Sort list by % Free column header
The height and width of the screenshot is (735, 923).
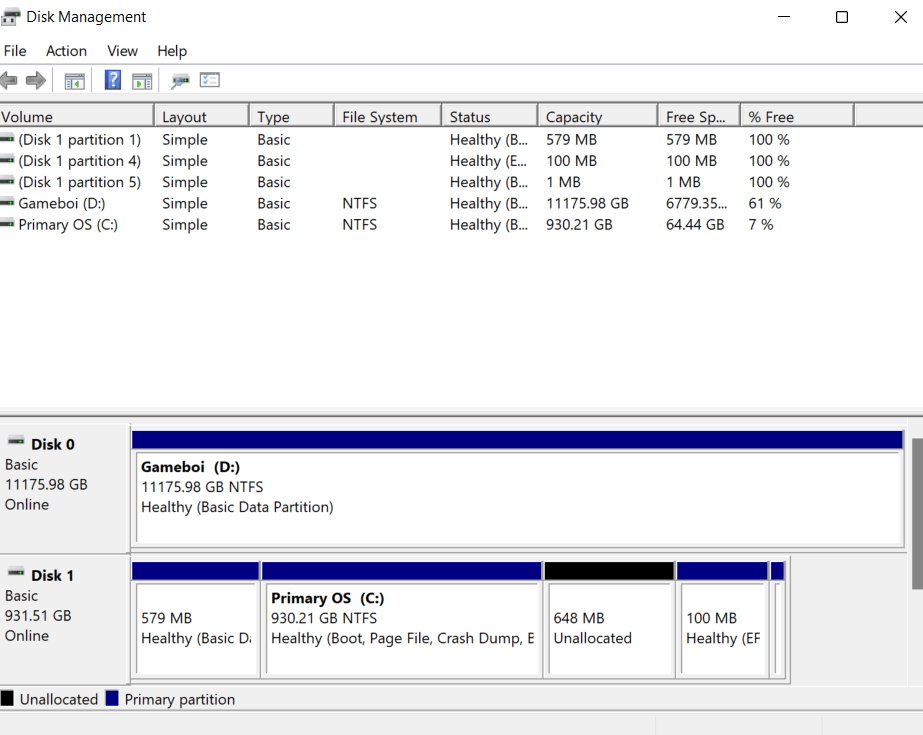click(797, 117)
